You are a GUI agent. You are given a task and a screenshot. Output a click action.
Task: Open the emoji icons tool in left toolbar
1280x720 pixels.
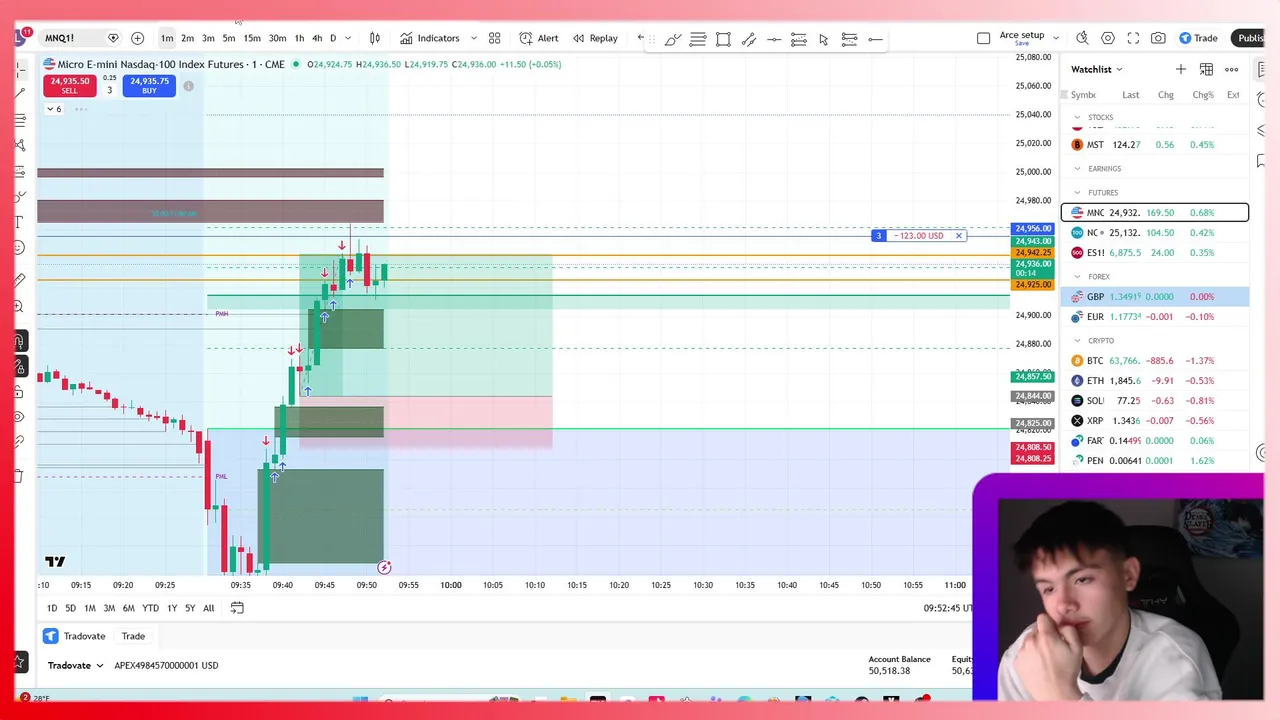(x=19, y=247)
